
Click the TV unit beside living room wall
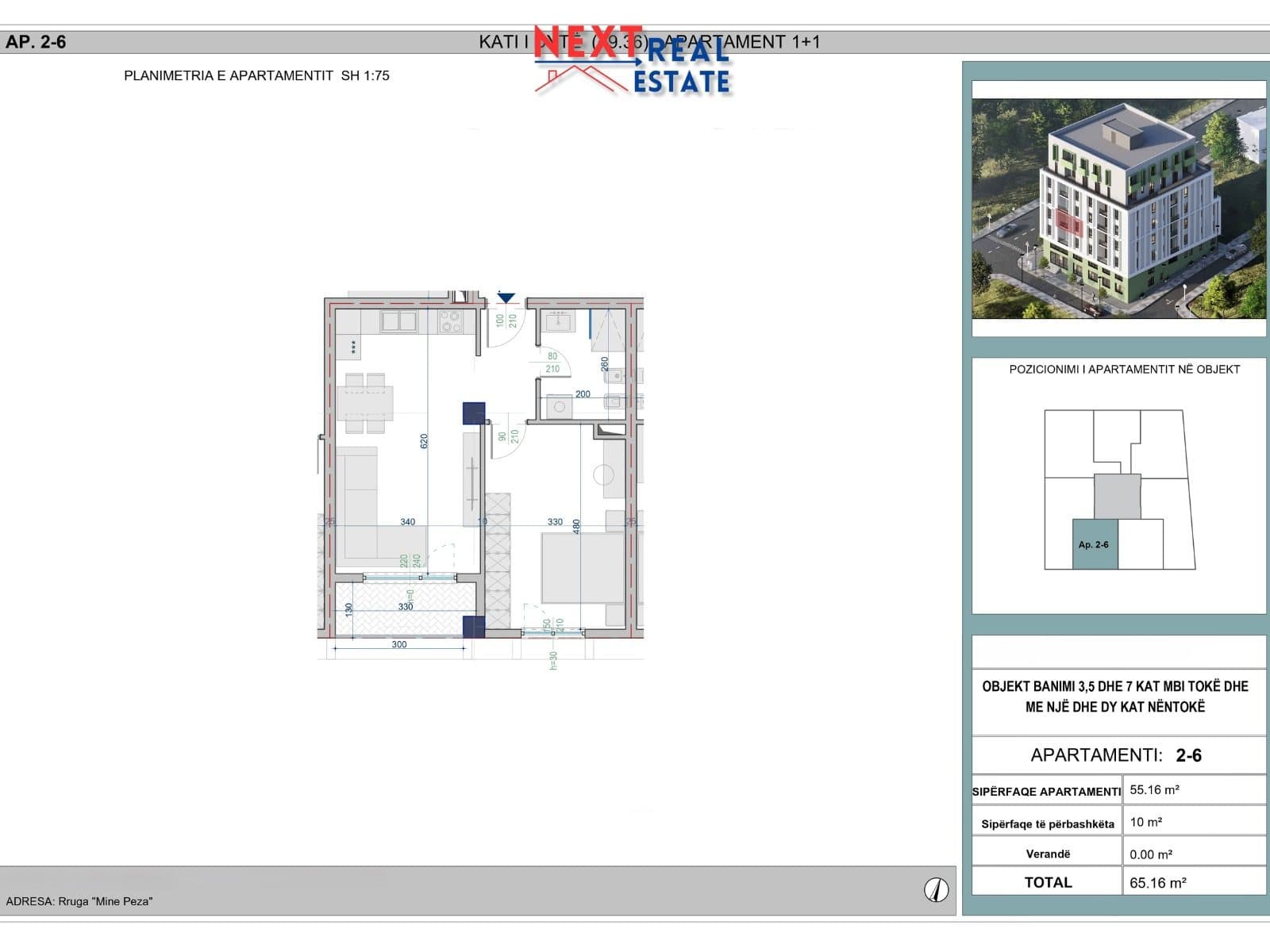(x=472, y=478)
